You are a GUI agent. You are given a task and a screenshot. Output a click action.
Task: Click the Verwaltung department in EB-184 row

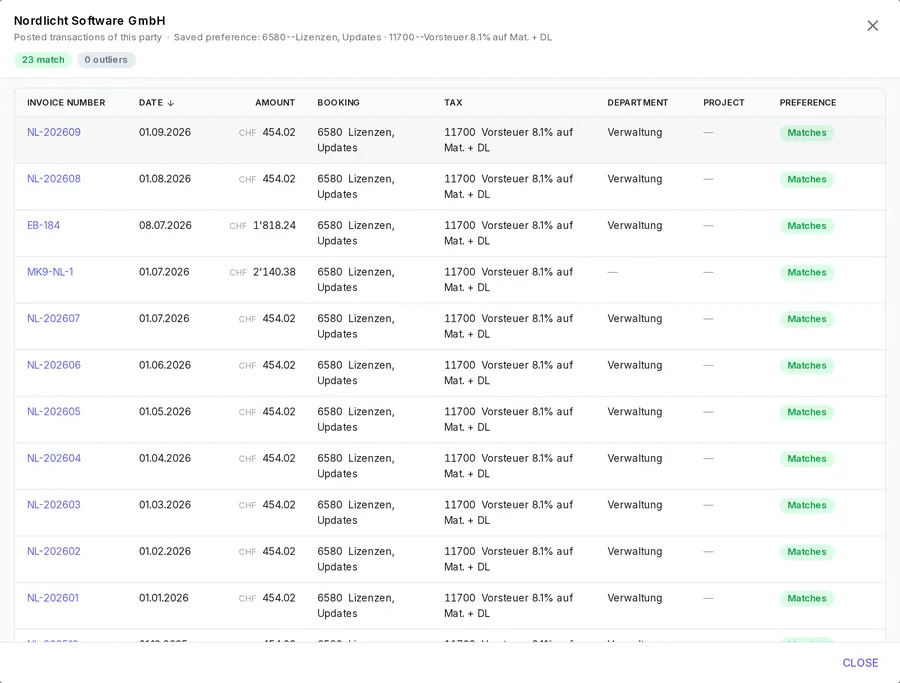pyautogui.click(x=635, y=225)
